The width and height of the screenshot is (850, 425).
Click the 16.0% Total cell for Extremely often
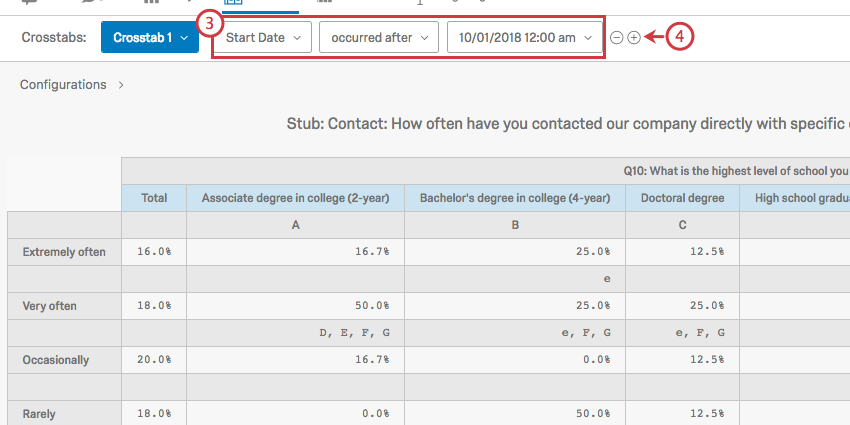tap(154, 252)
